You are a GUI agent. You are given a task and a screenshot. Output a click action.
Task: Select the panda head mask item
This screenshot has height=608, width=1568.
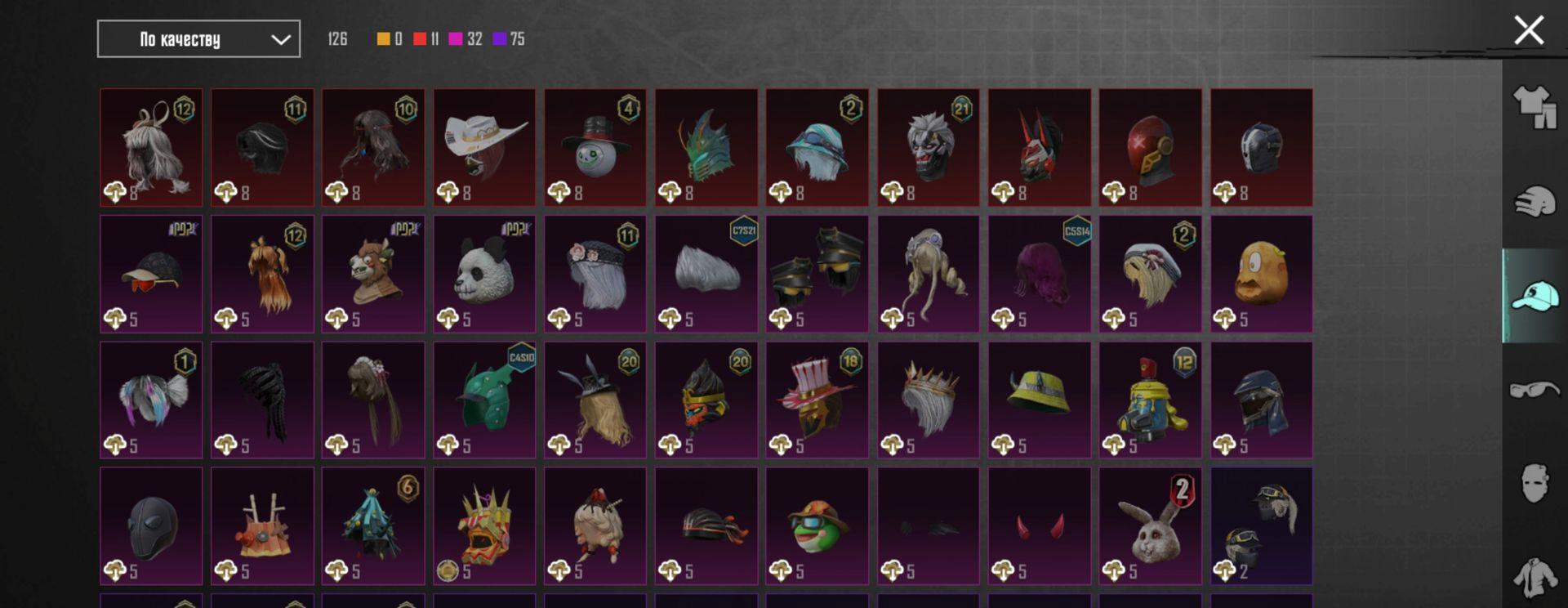pos(484,274)
